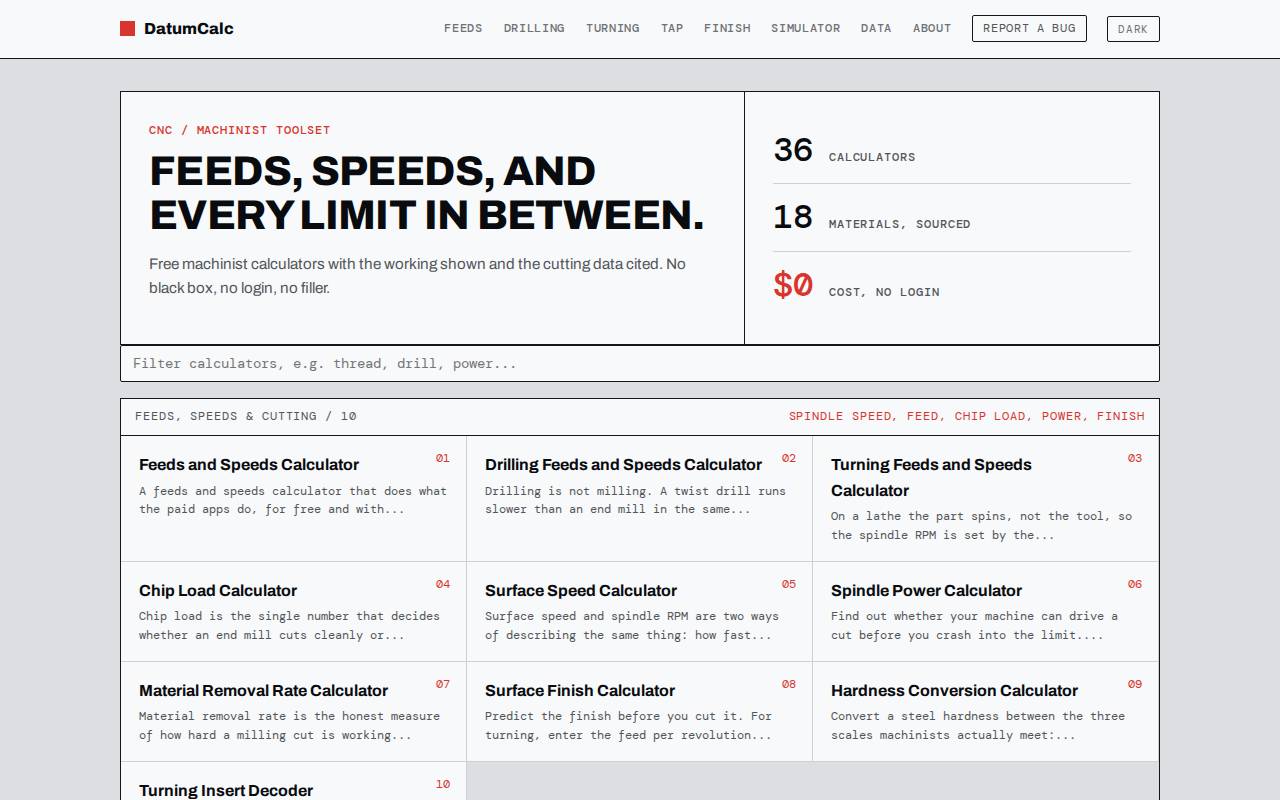Click the number 05 on Surface Speed card
Viewport: 1280px width, 800px height.
coord(789,584)
